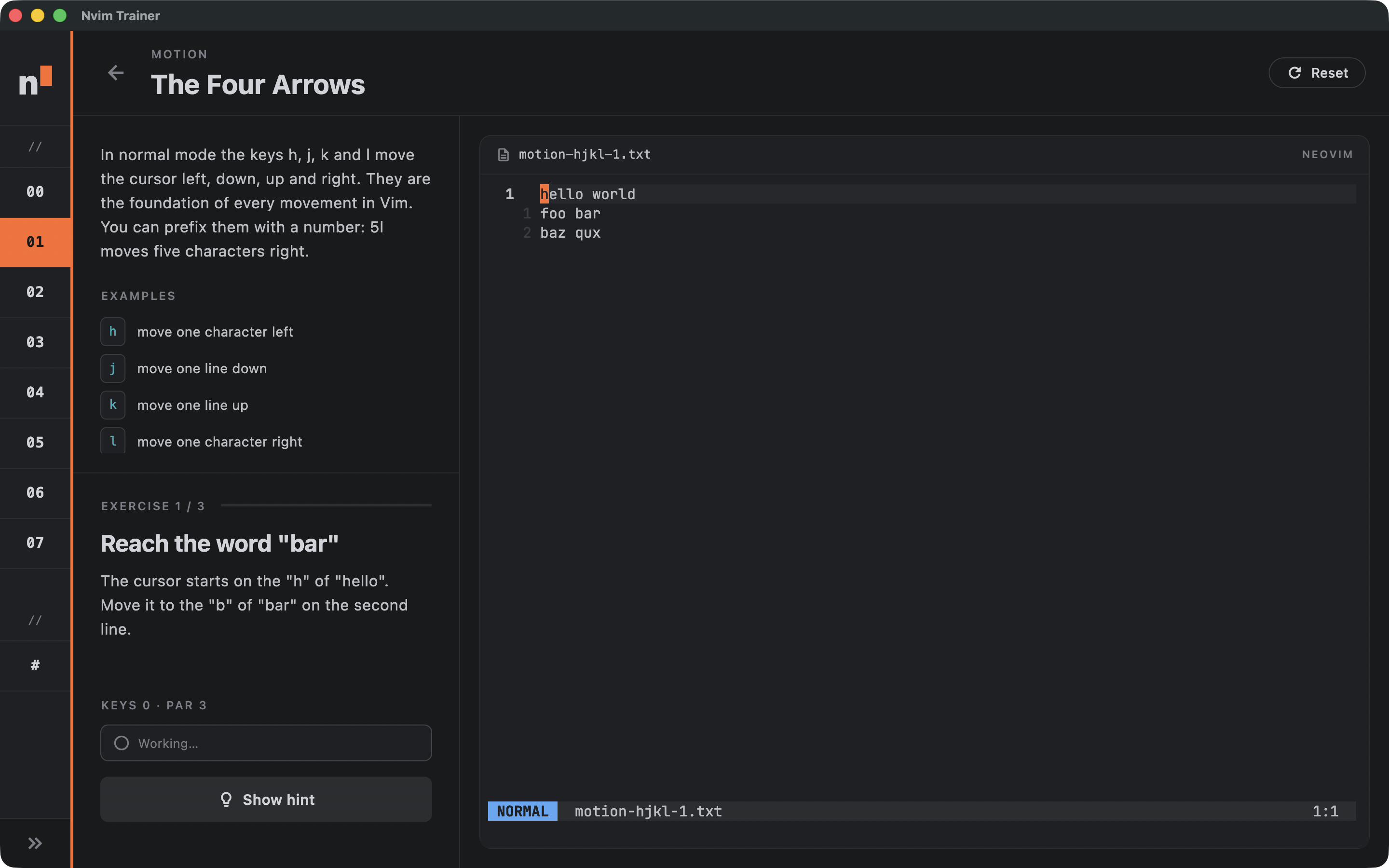Open lesson 02 in the sidebar

click(x=35, y=292)
